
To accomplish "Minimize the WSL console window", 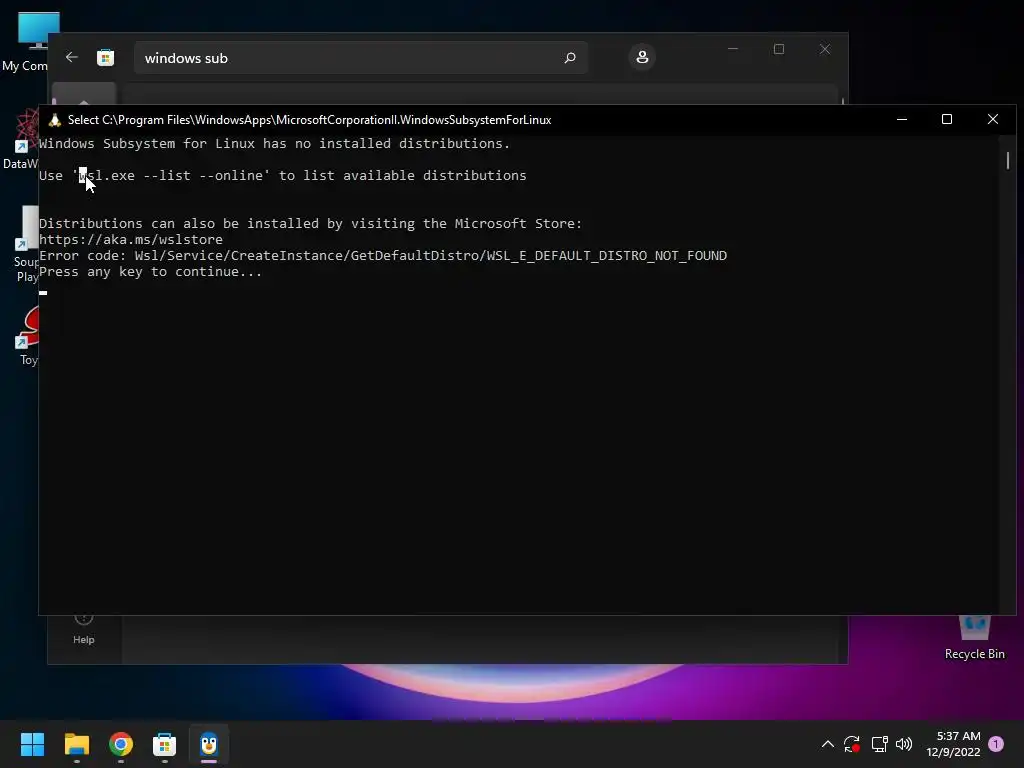I will coord(902,120).
